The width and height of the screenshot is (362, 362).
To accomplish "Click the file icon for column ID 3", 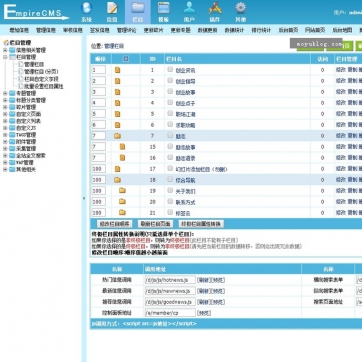I will [117, 92].
